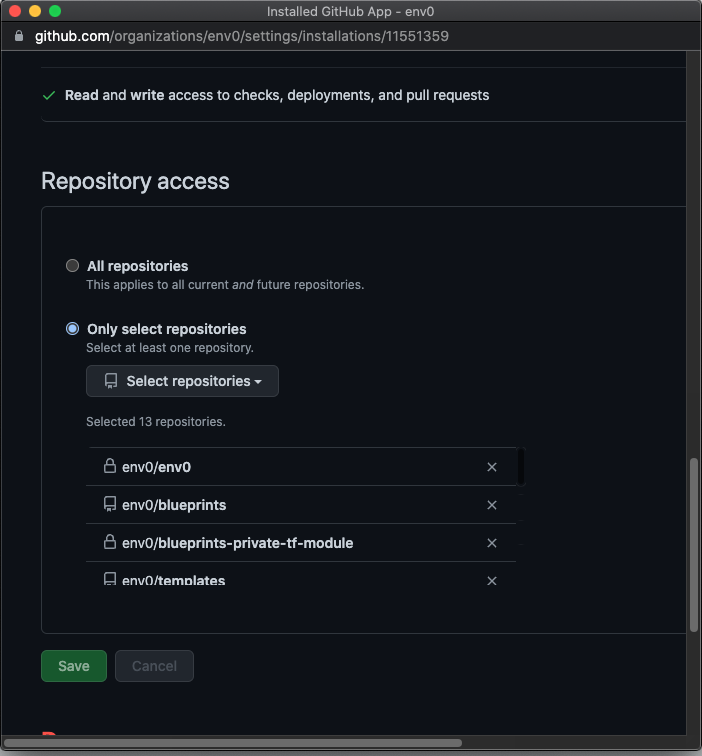Image resolution: width=702 pixels, height=756 pixels.
Task: Click the github.com URL address field
Action: [x=242, y=36]
